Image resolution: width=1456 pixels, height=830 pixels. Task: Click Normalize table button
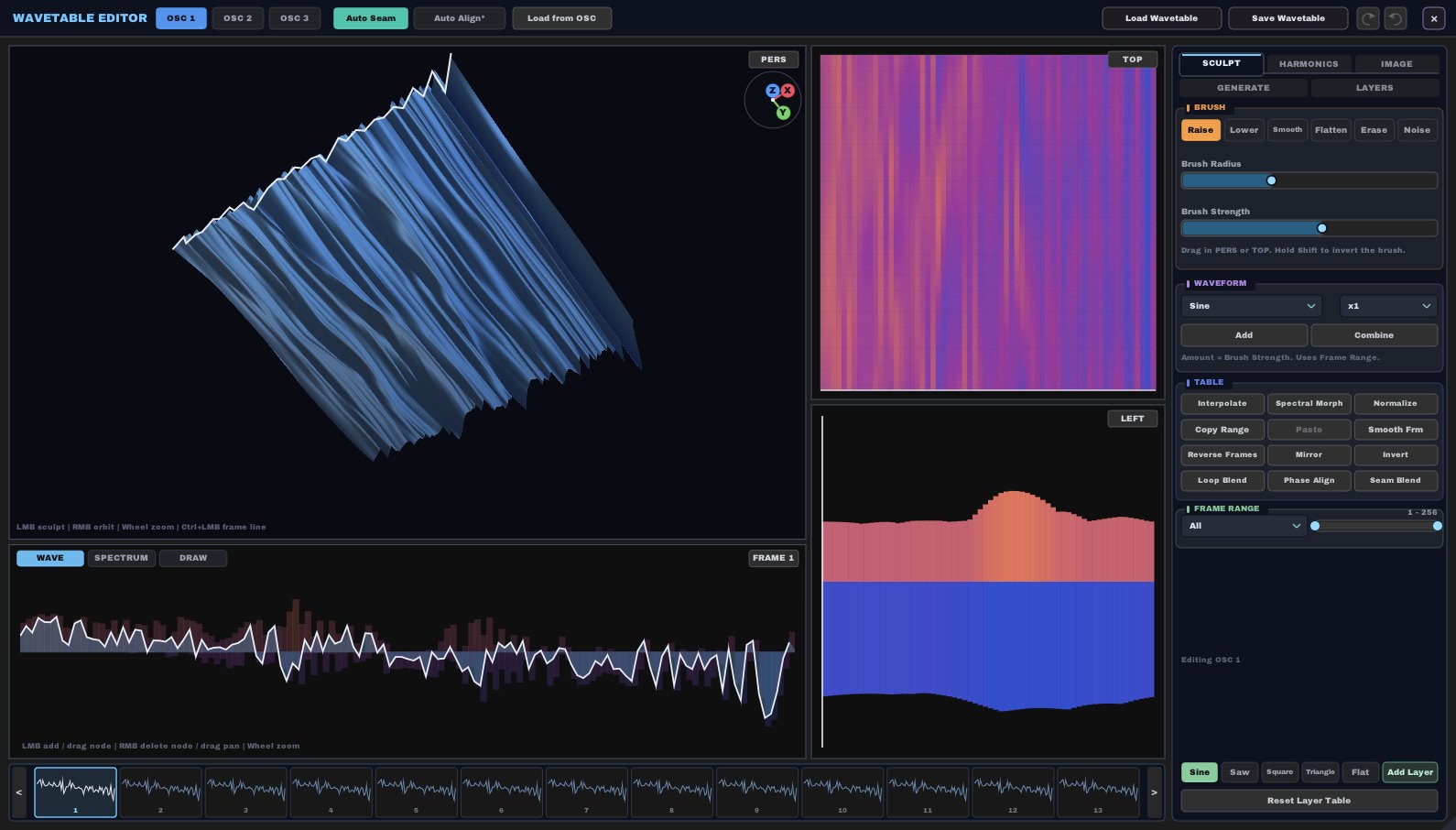pos(1396,404)
